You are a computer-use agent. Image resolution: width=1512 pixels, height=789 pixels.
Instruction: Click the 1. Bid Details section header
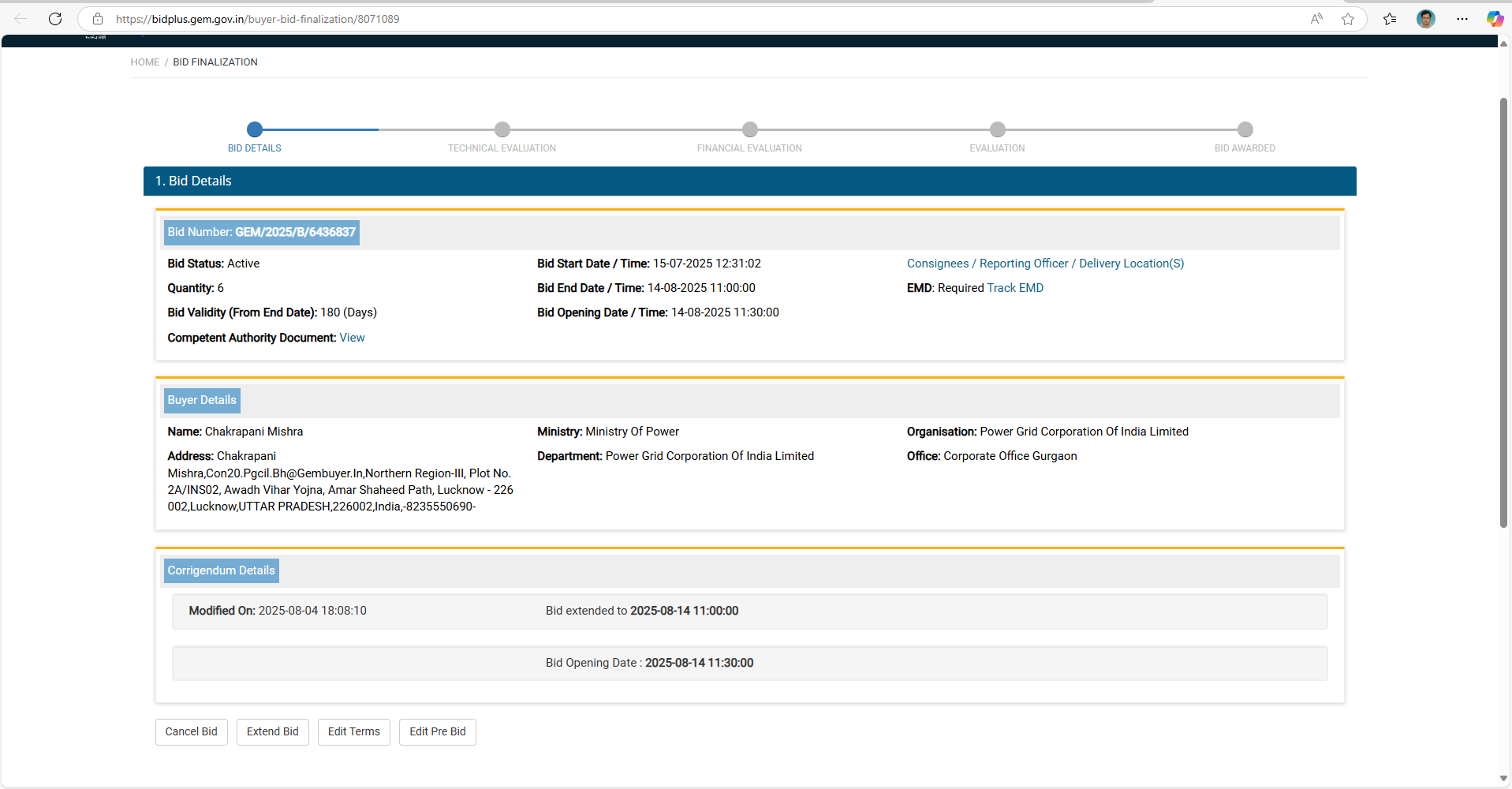(x=750, y=181)
